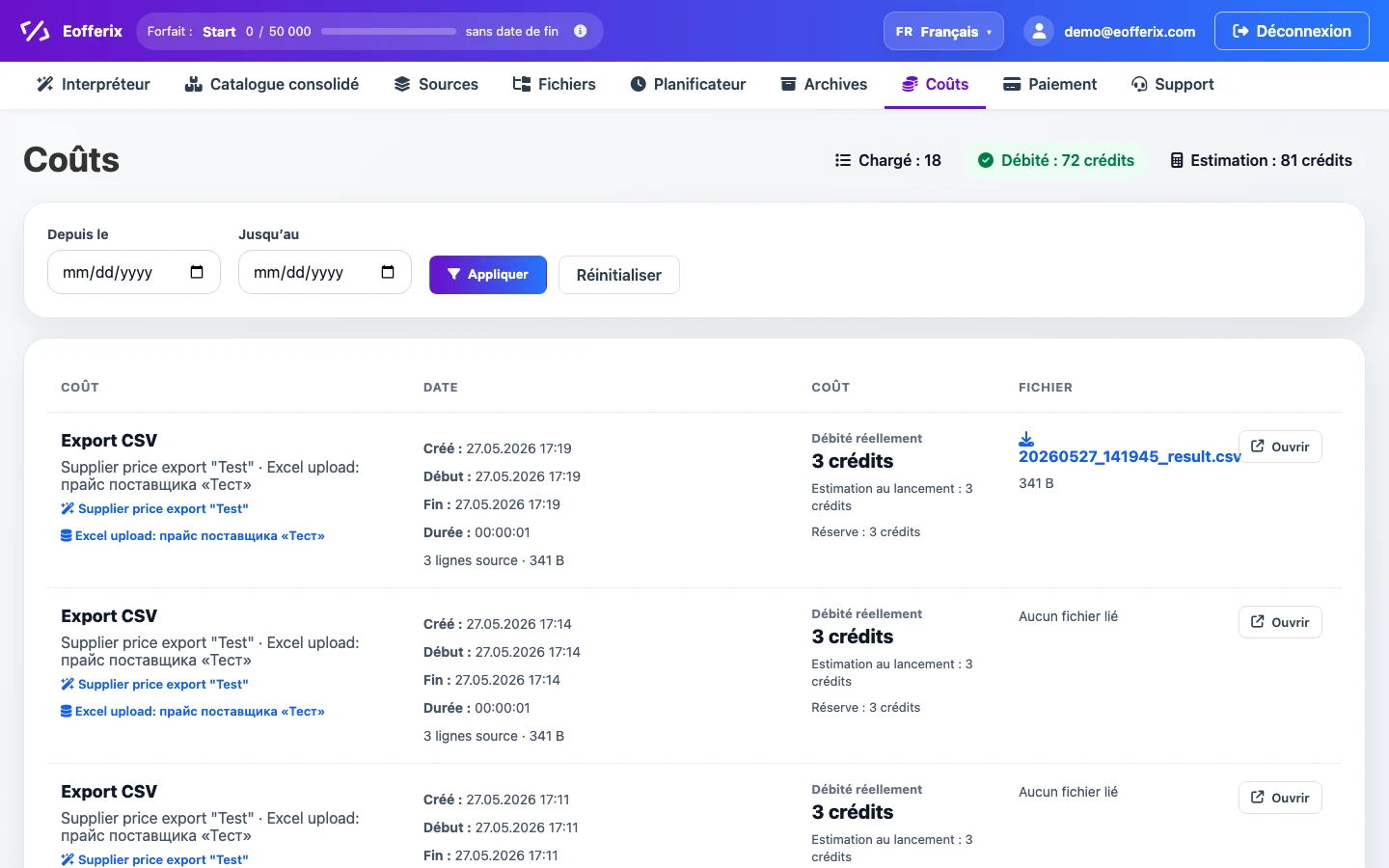Click the user avatar icon
The height and width of the screenshot is (868, 1389).
tap(1039, 31)
